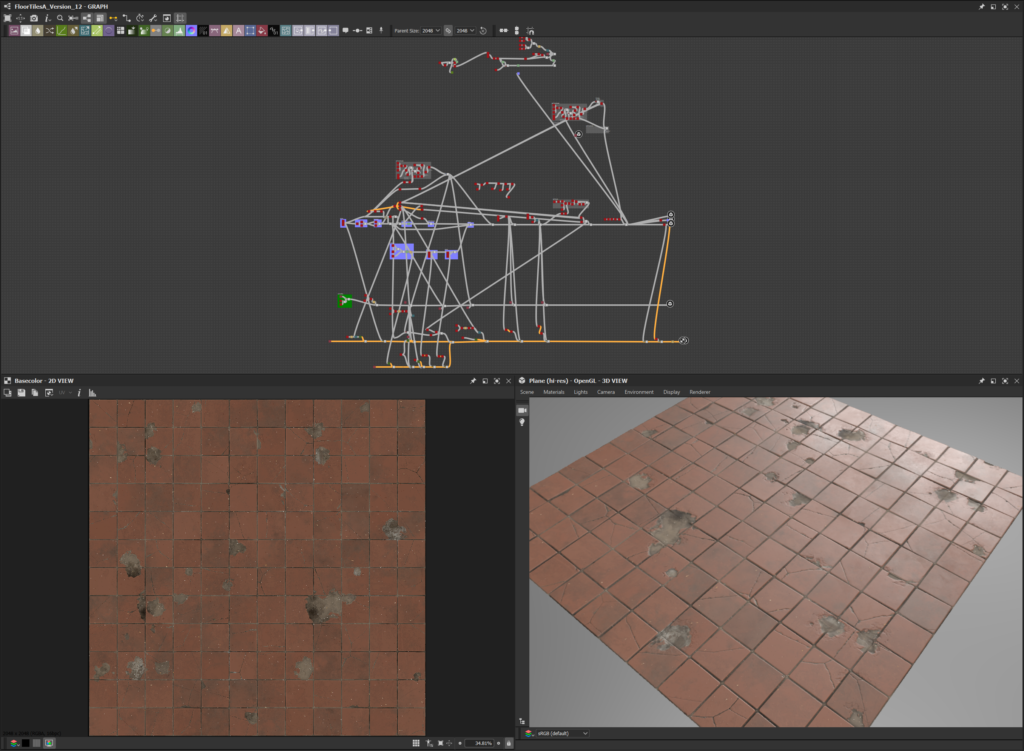Open the Environment menu in 3D view
1024x751 pixels.
[638, 392]
